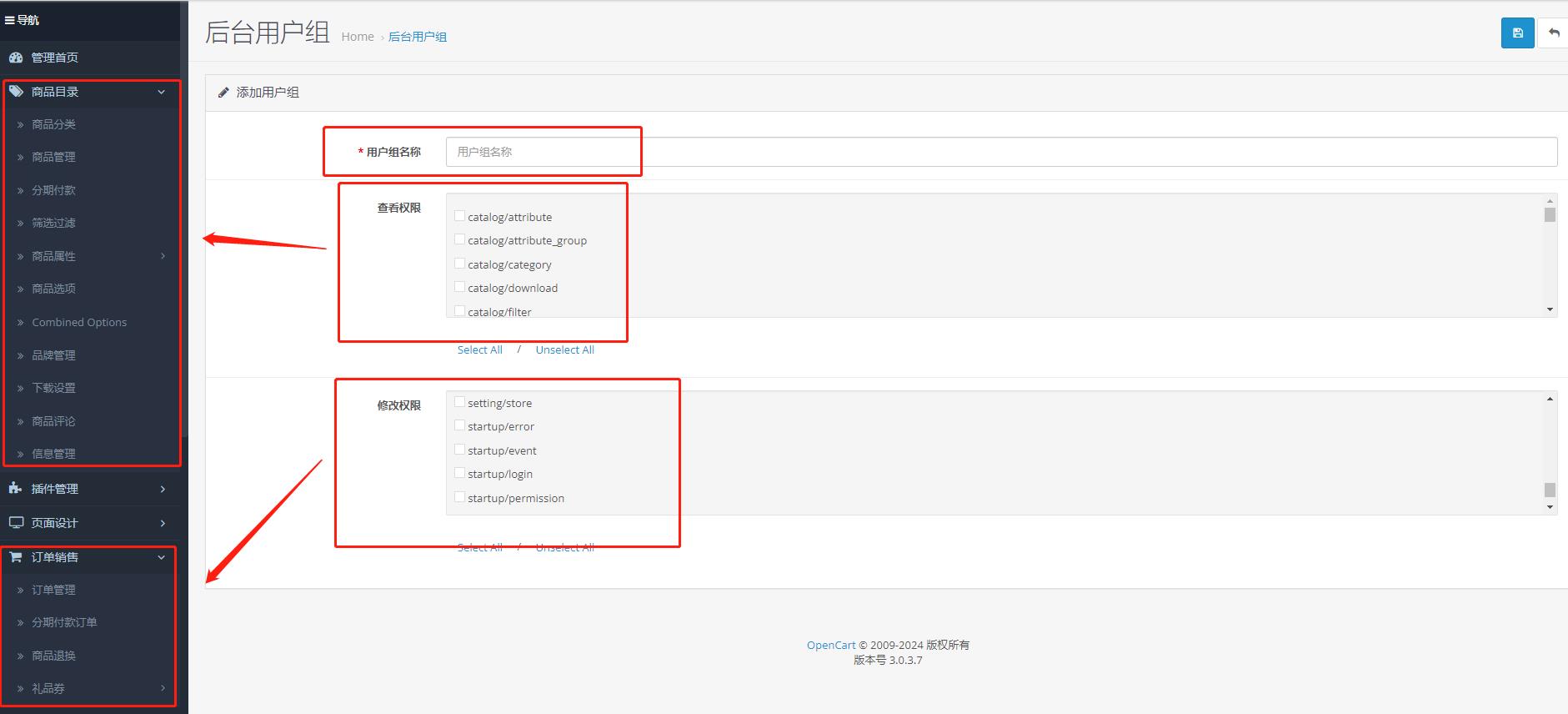Tick the catalog/category checkbox
The height and width of the screenshot is (714, 1568).
pyautogui.click(x=459, y=264)
